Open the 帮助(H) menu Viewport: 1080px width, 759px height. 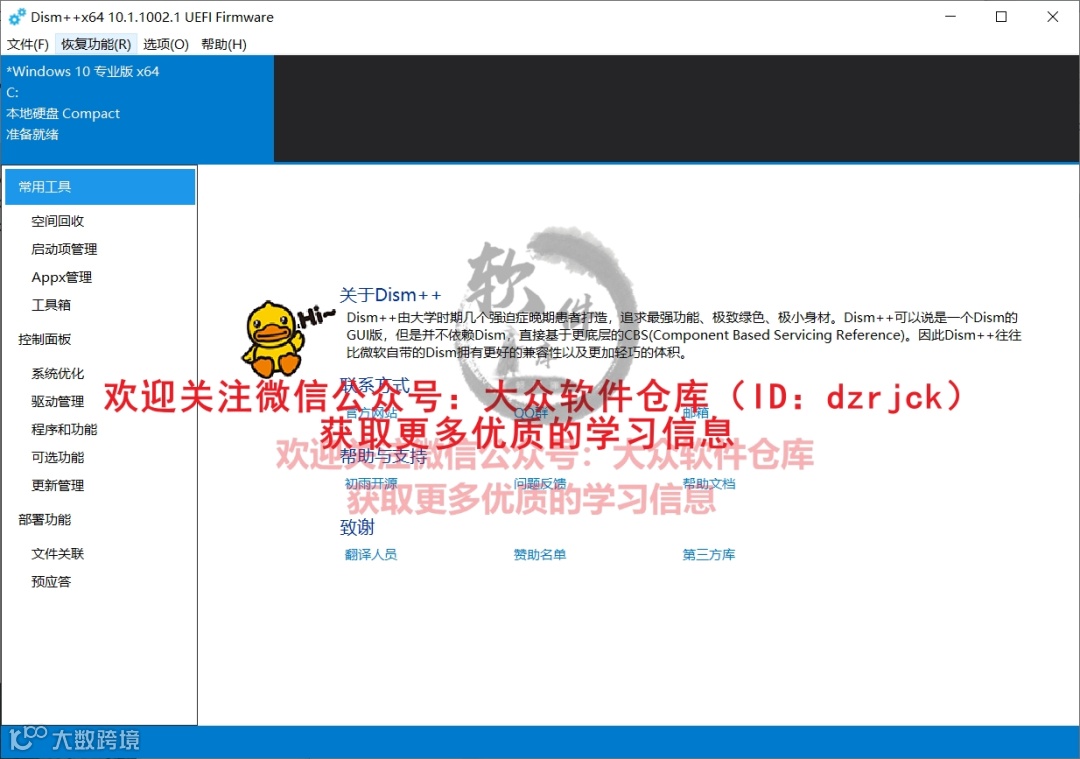(x=224, y=44)
